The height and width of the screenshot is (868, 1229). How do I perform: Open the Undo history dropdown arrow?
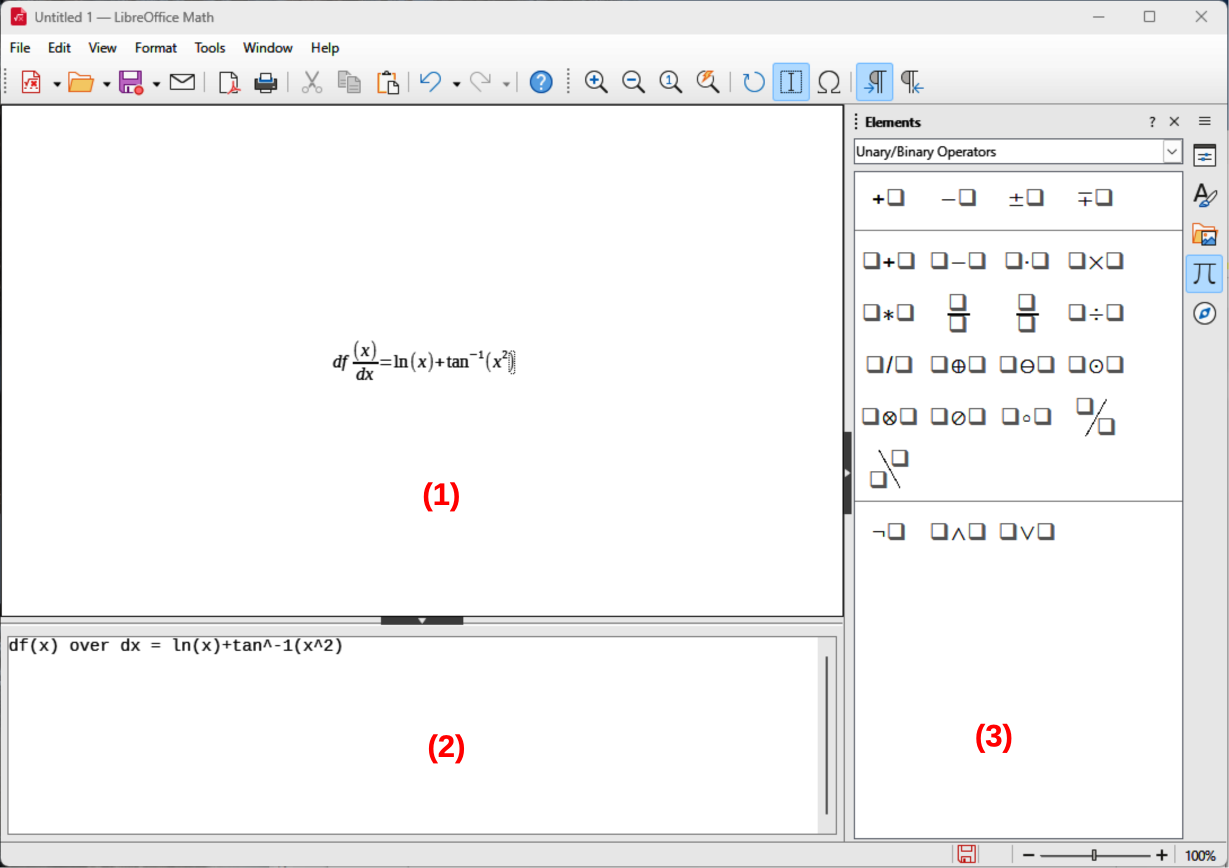[x=456, y=84]
